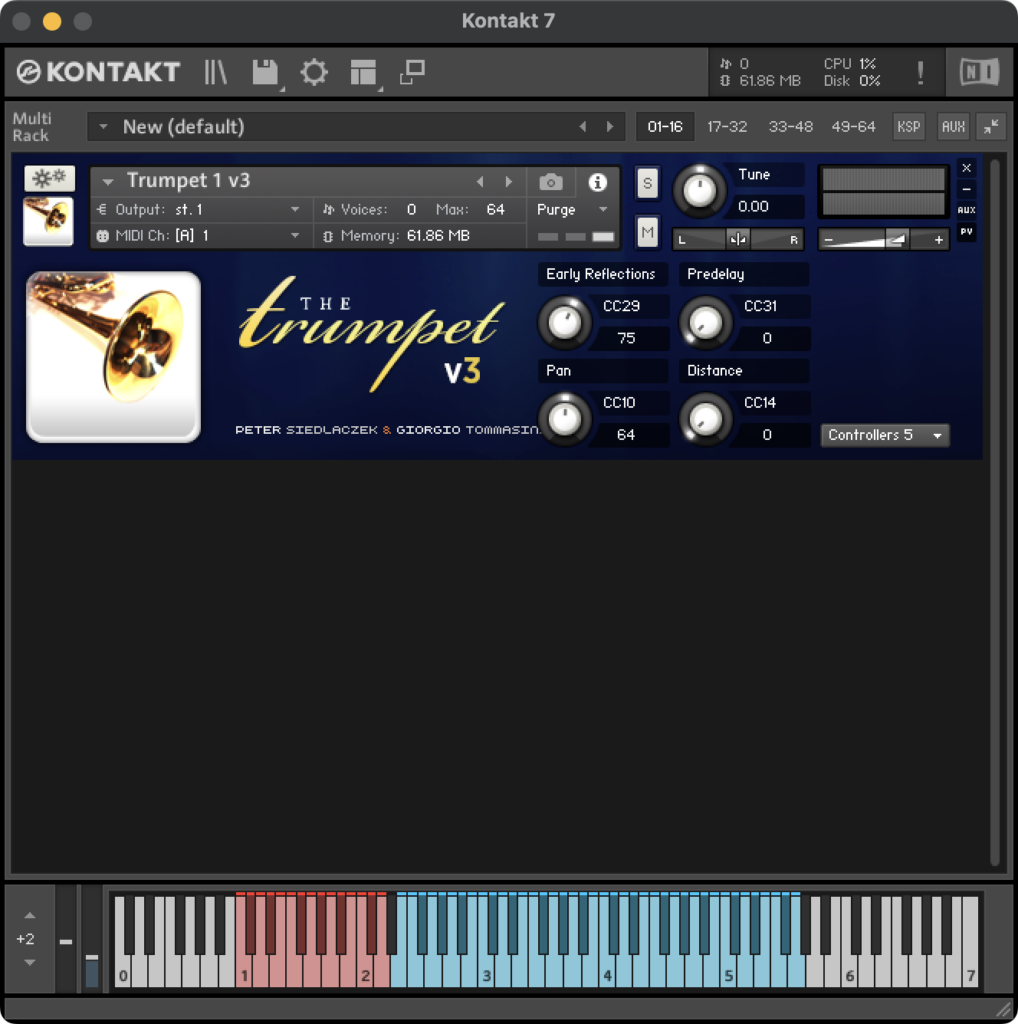Click the pan center marker icon

pyautogui.click(x=738, y=240)
